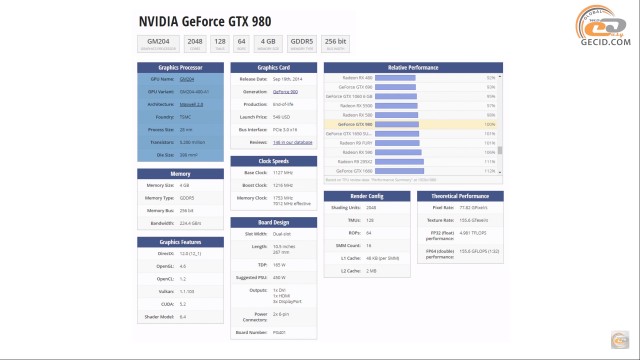Viewport: 640px width, 360px height.
Task: Click the Relative Performance section header
Action: (413, 68)
